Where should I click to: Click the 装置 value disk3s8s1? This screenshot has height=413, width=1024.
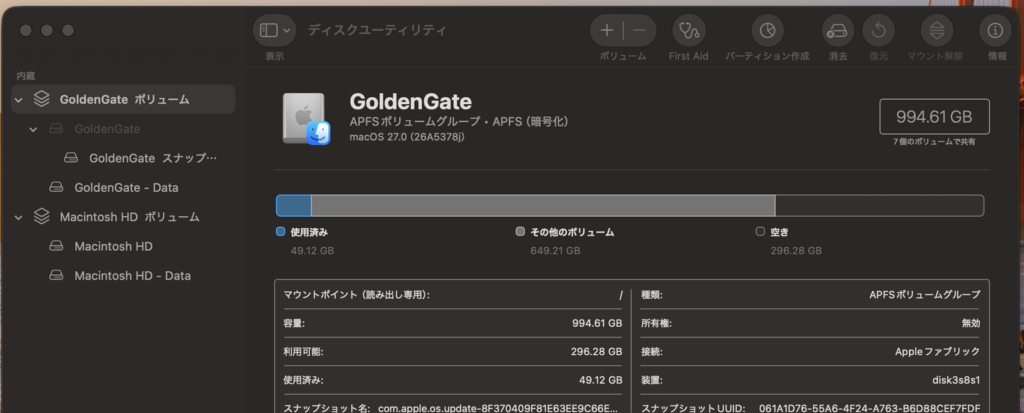tap(956, 380)
